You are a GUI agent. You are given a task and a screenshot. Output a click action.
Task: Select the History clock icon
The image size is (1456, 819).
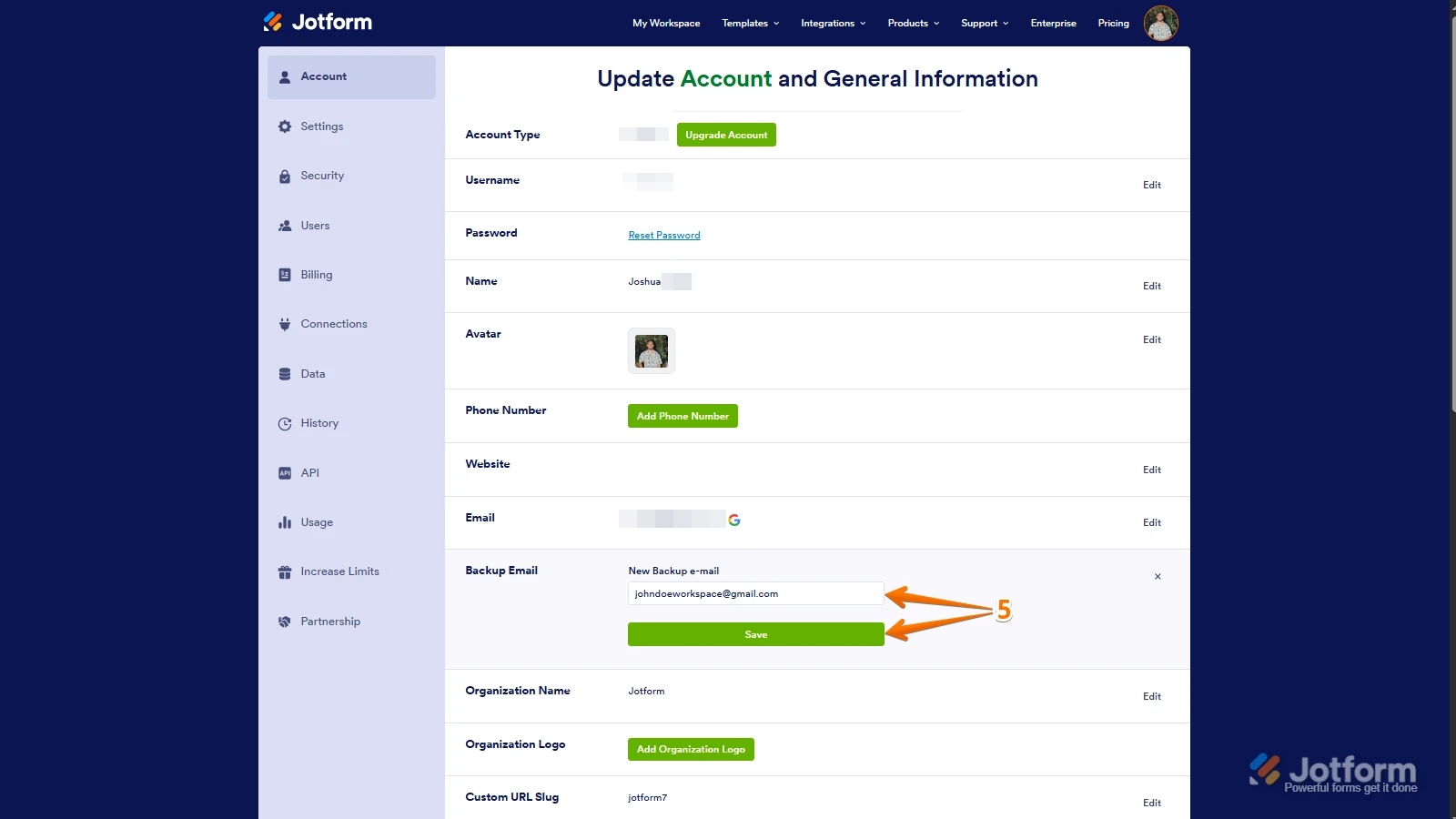pos(286,422)
